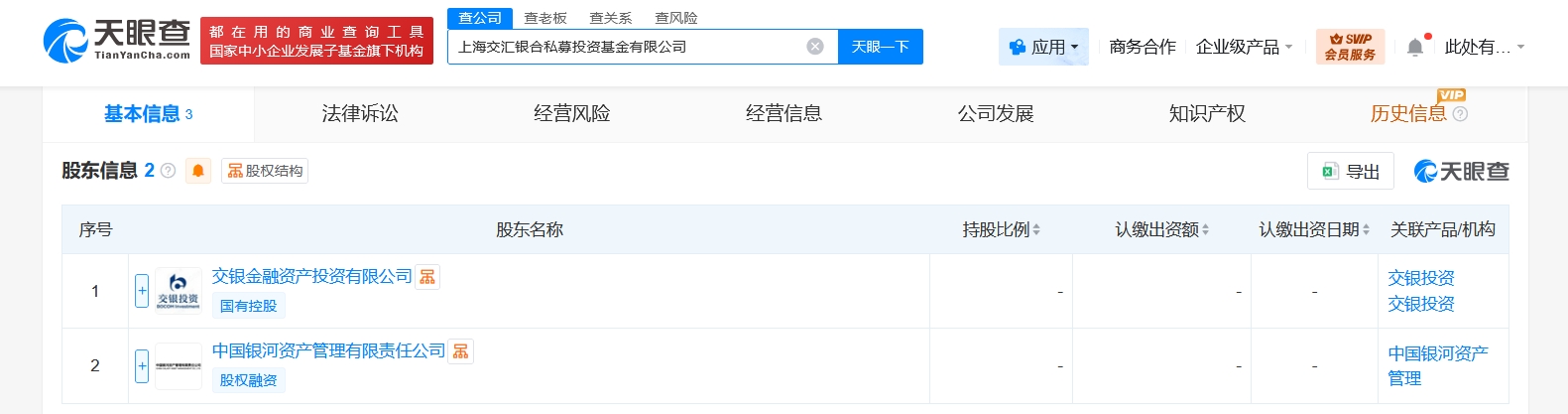Click into the company search input field

[x=625, y=47]
